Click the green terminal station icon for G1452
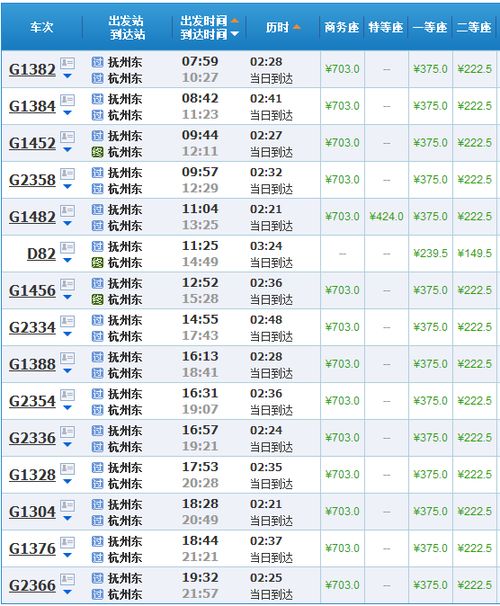Screen dimensions: 500x606 coord(97,152)
